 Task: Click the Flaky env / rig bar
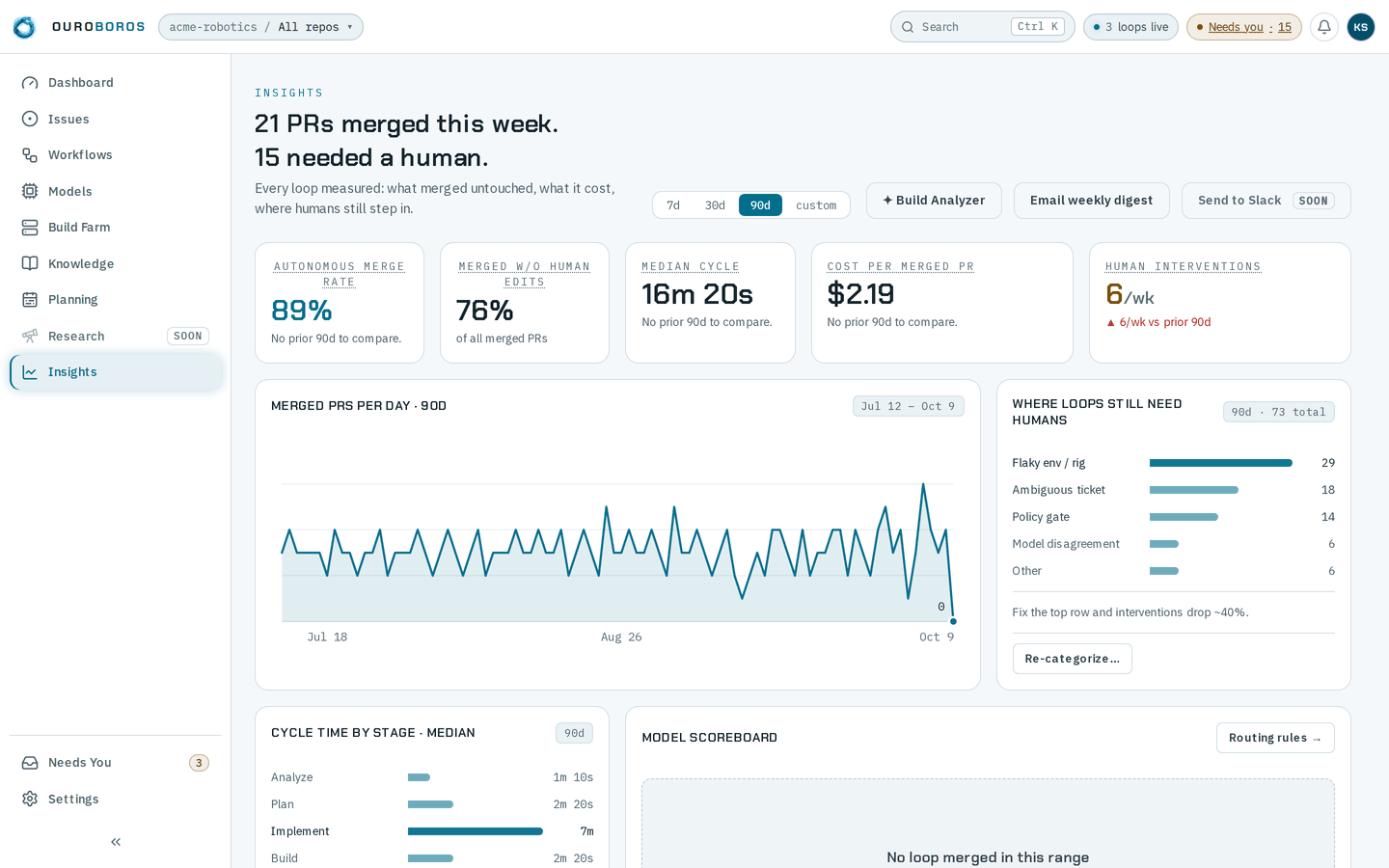(x=1220, y=463)
